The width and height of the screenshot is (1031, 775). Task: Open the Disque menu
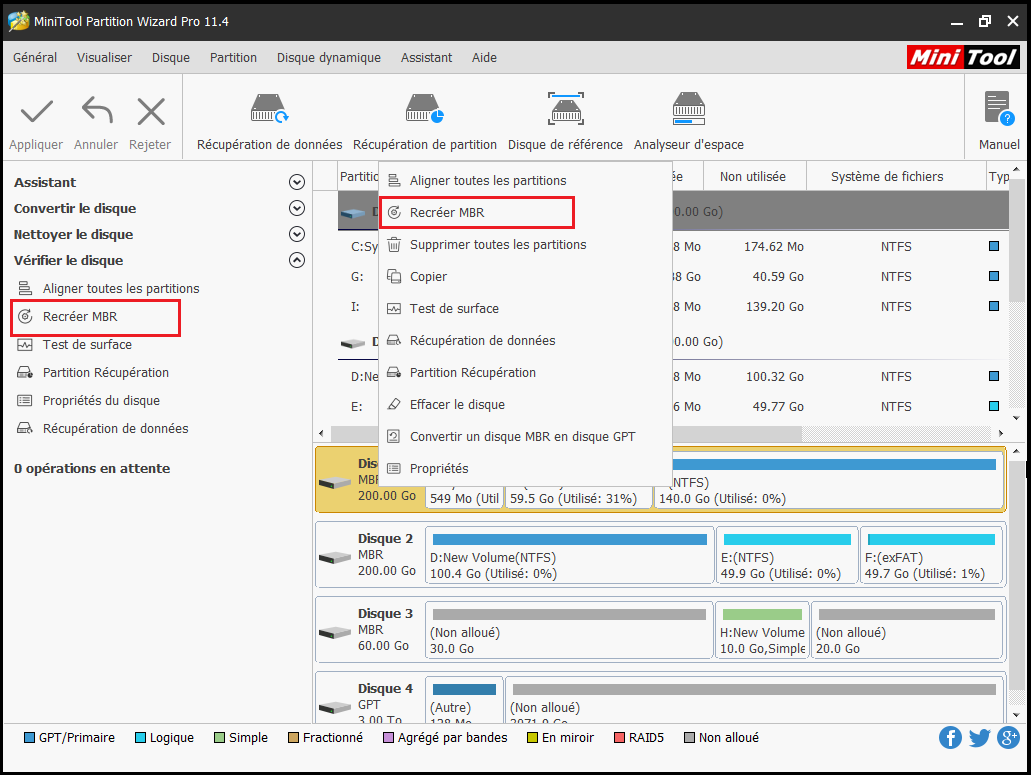coord(171,58)
